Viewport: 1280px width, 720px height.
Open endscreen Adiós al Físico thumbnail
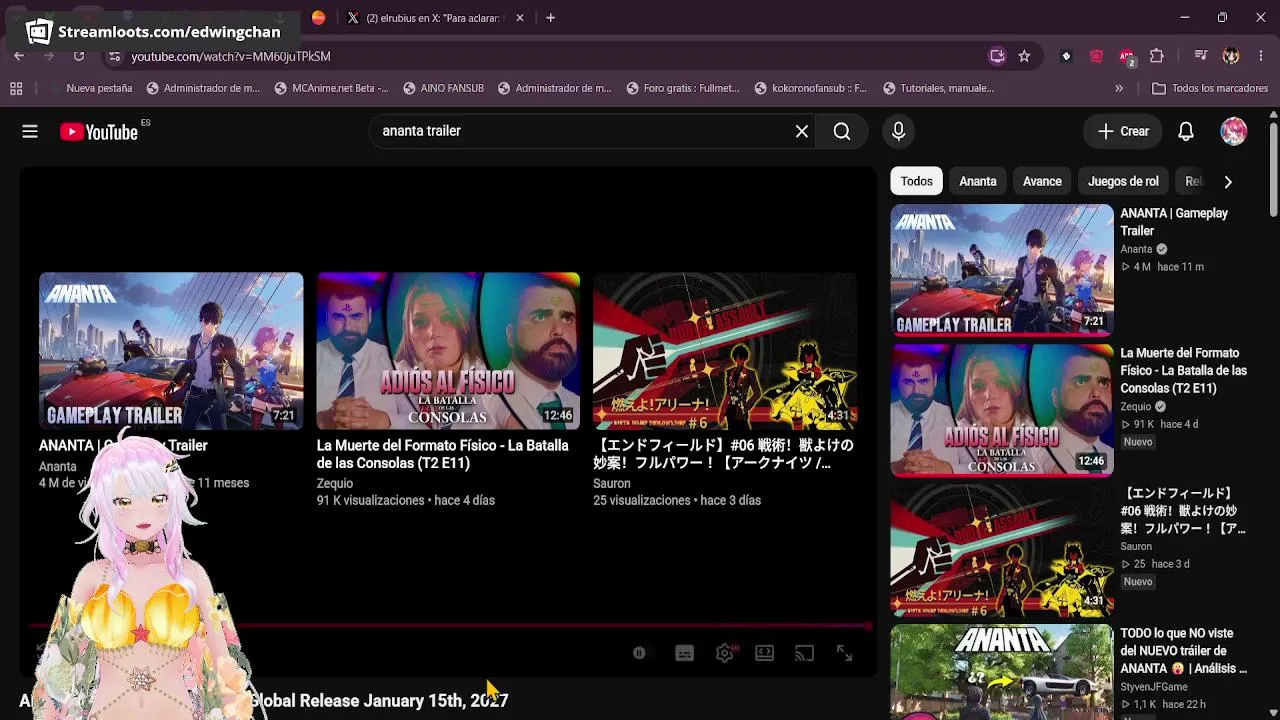pyautogui.click(x=448, y=351)
